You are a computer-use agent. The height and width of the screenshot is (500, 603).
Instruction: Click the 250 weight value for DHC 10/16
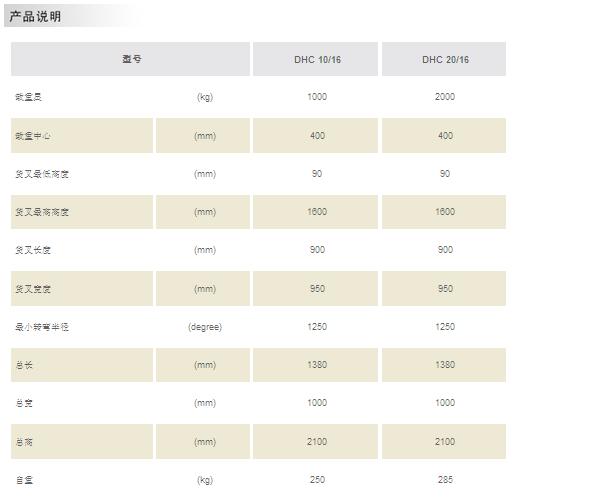(317, 480)
